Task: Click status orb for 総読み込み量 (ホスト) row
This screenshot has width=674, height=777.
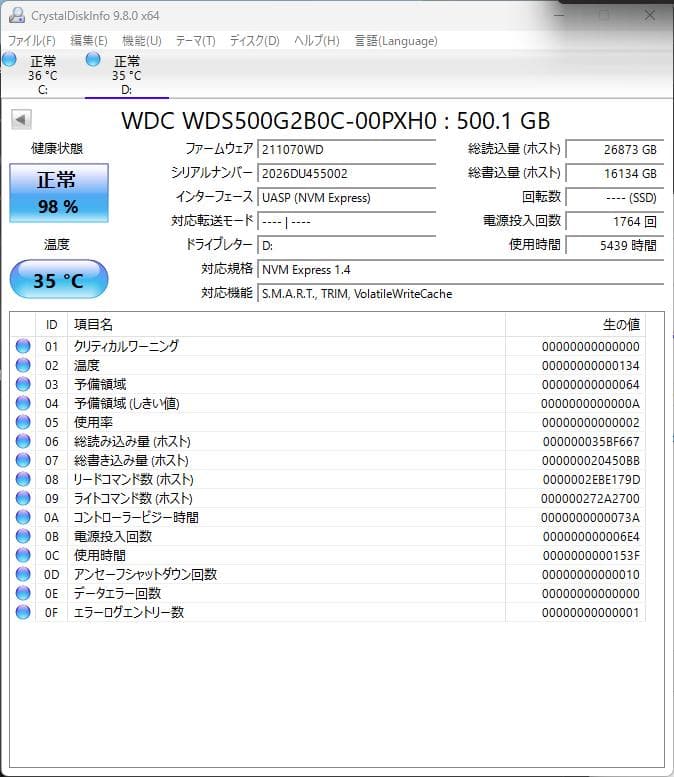Action: point(23,441)
